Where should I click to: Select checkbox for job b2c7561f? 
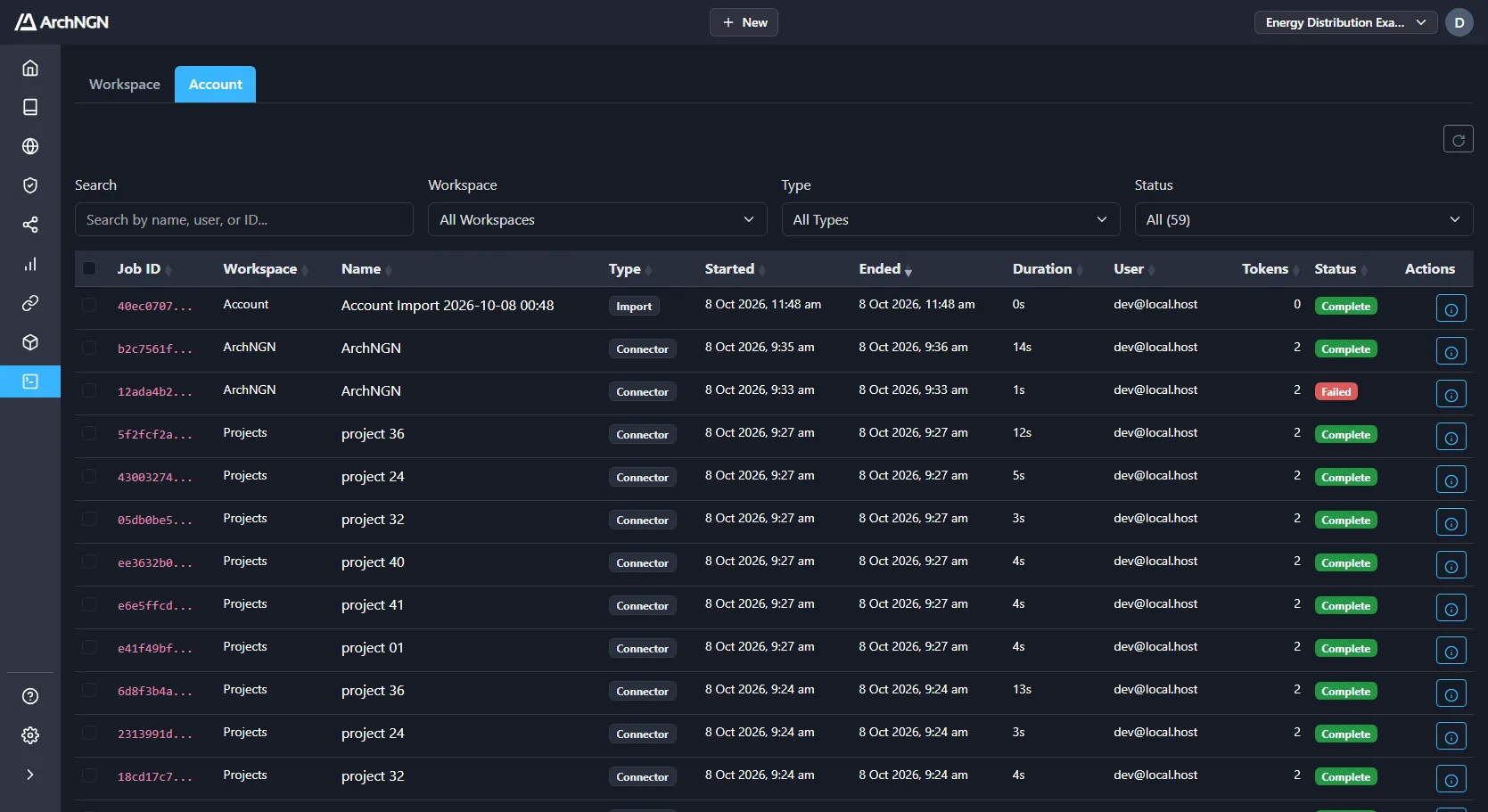pos(89,348)
